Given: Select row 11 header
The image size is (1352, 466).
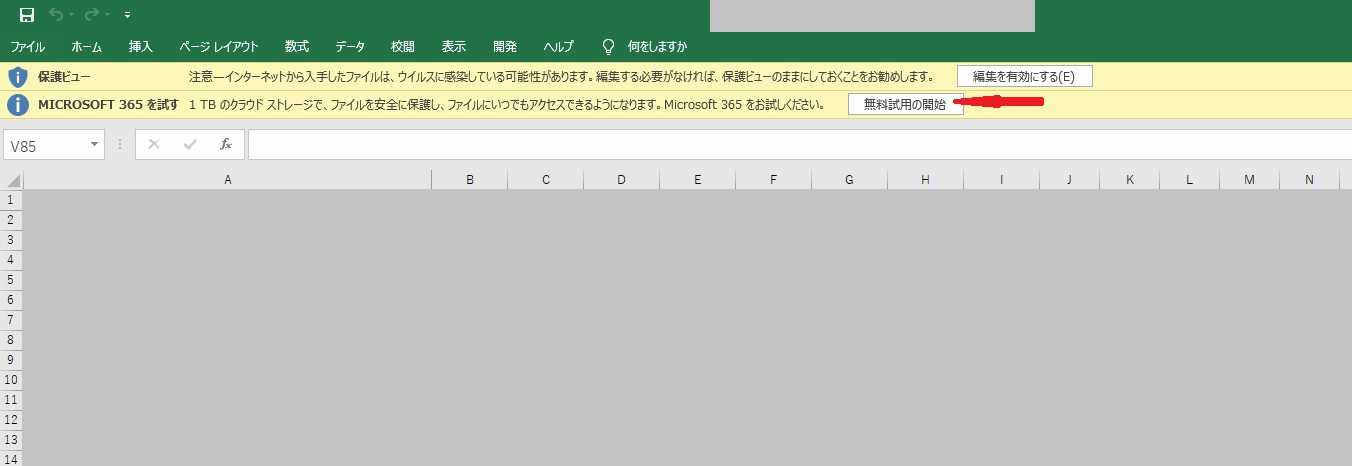Looking at the screenshot, I should coord(11,400).
